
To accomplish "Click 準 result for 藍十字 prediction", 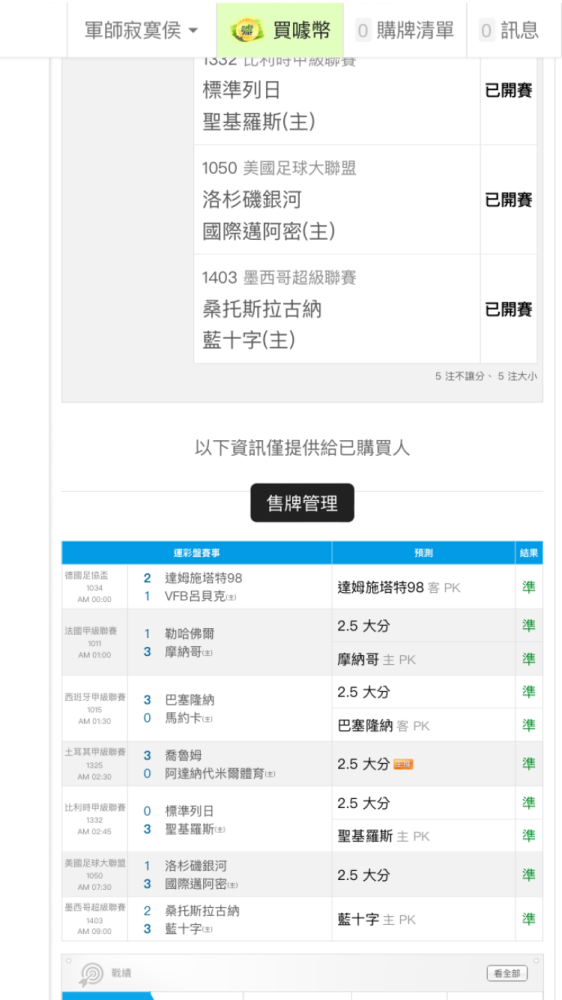I will pos(529,919).
